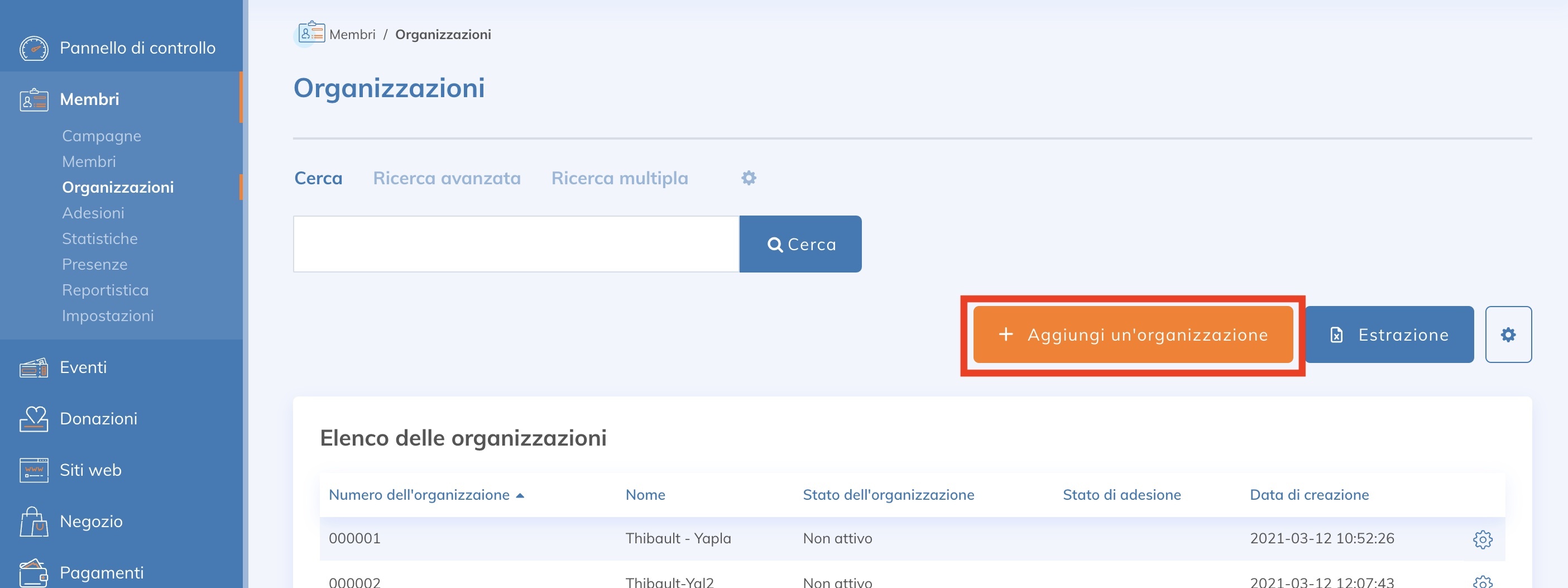This screenshot has height=588, width=1568.
Task: Select the Eventi ticket icon
Action: (33, 367)
